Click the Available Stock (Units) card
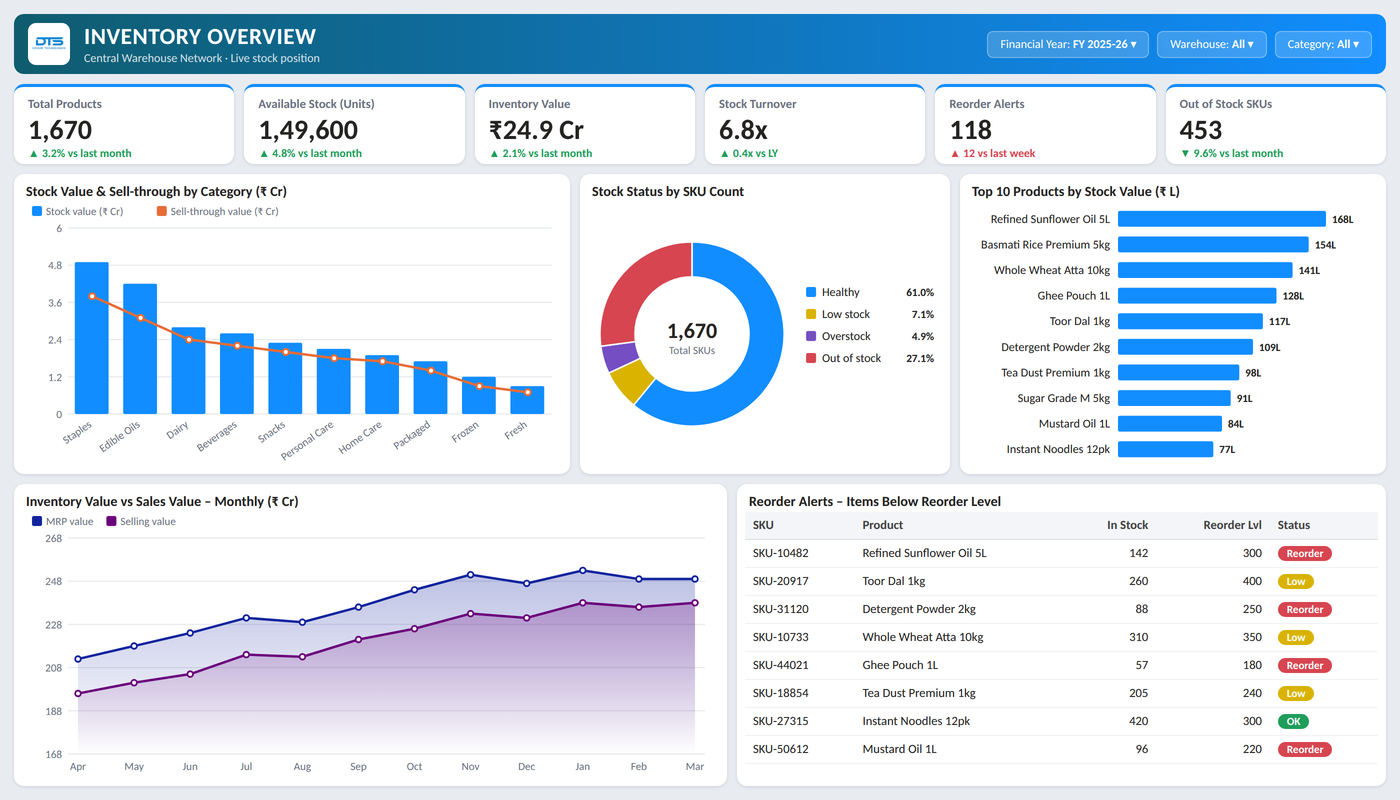Image resolution: width=1400 pixels, height=800 pixels. [x=354, y=125]
